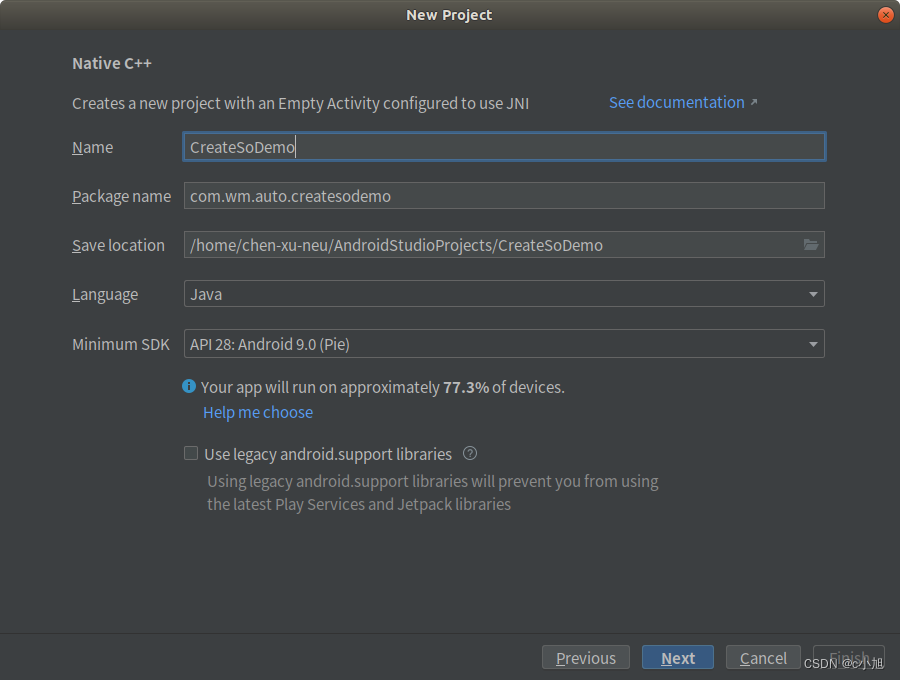
Task: Enable Use legacy android.support libraries checkbox
Action: (x=191, y=453)
